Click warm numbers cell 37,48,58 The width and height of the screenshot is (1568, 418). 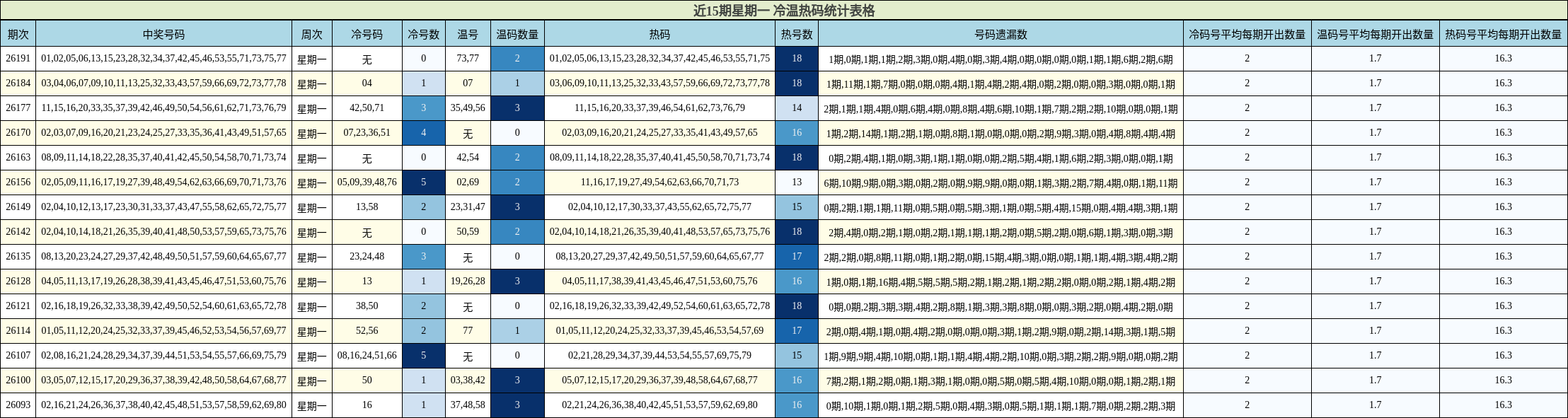[x=468, y=405]
